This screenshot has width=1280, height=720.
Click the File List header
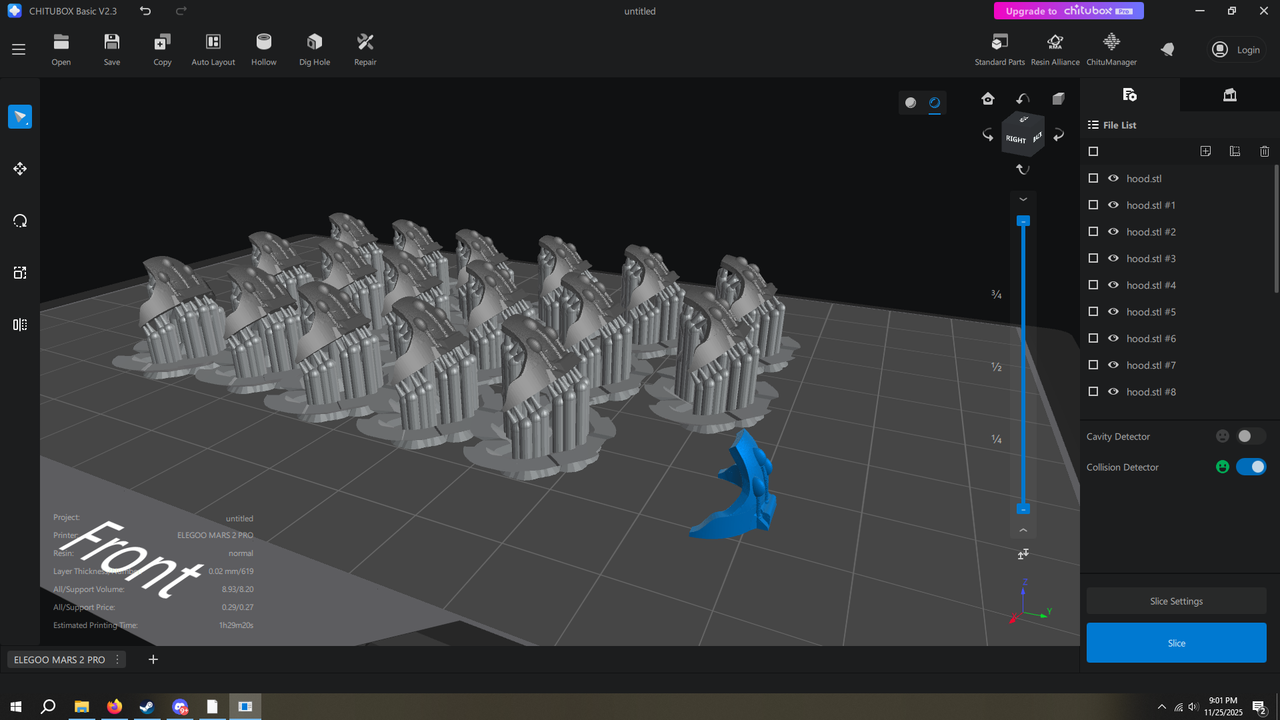(1112, 125)
